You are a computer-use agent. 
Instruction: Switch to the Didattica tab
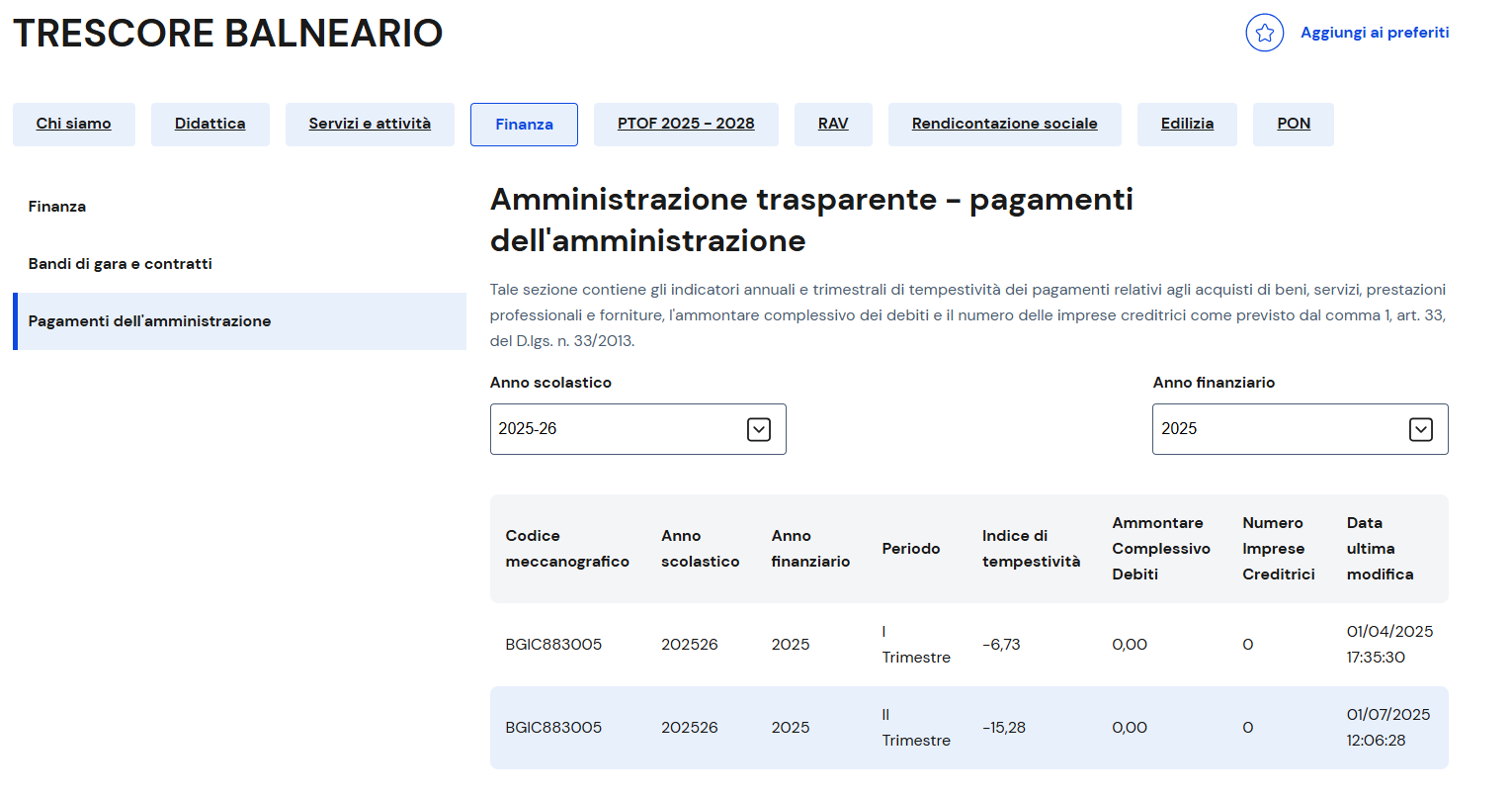point(210,124)
